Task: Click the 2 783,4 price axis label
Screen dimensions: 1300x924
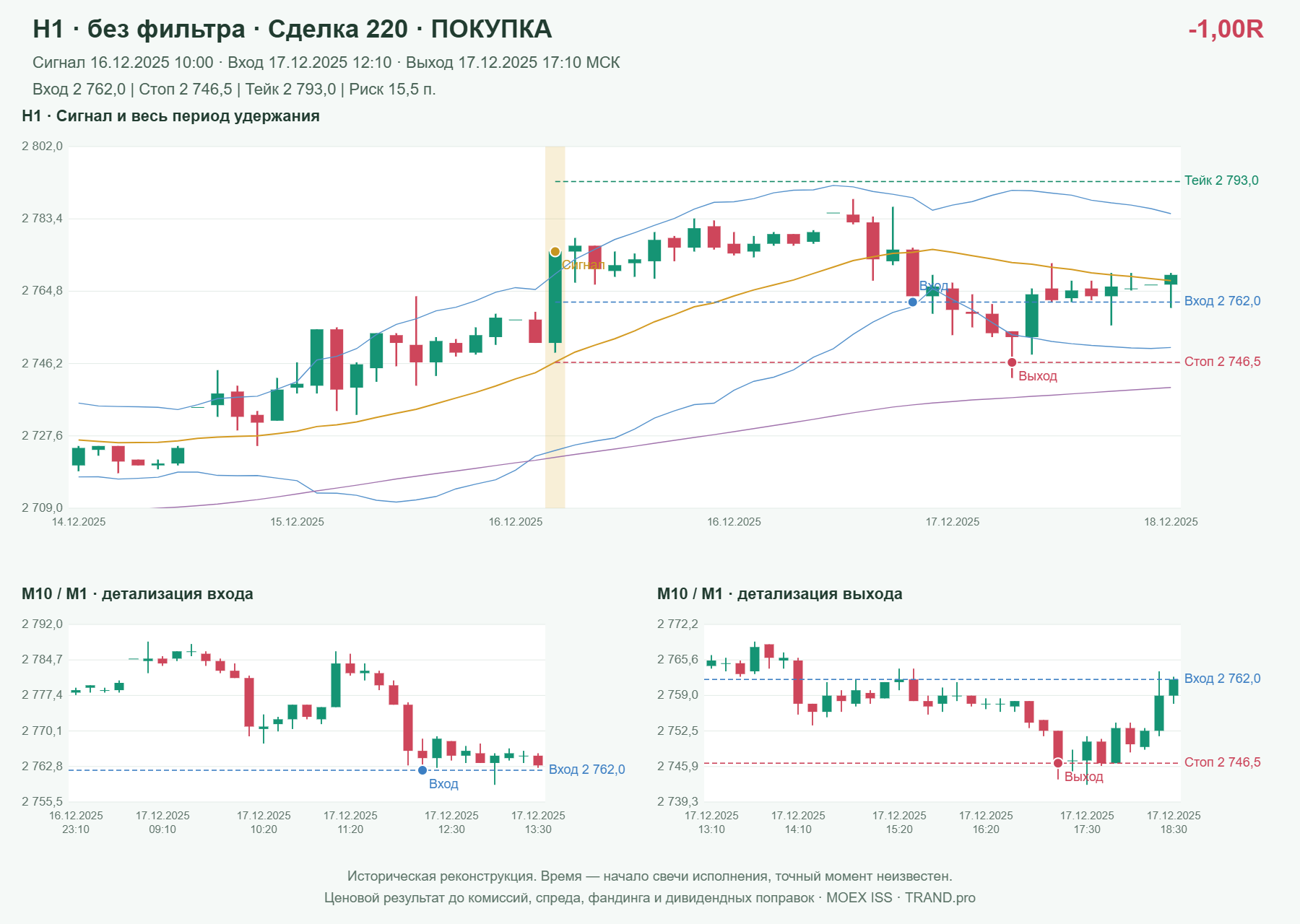Action: (x=43, y=219)
